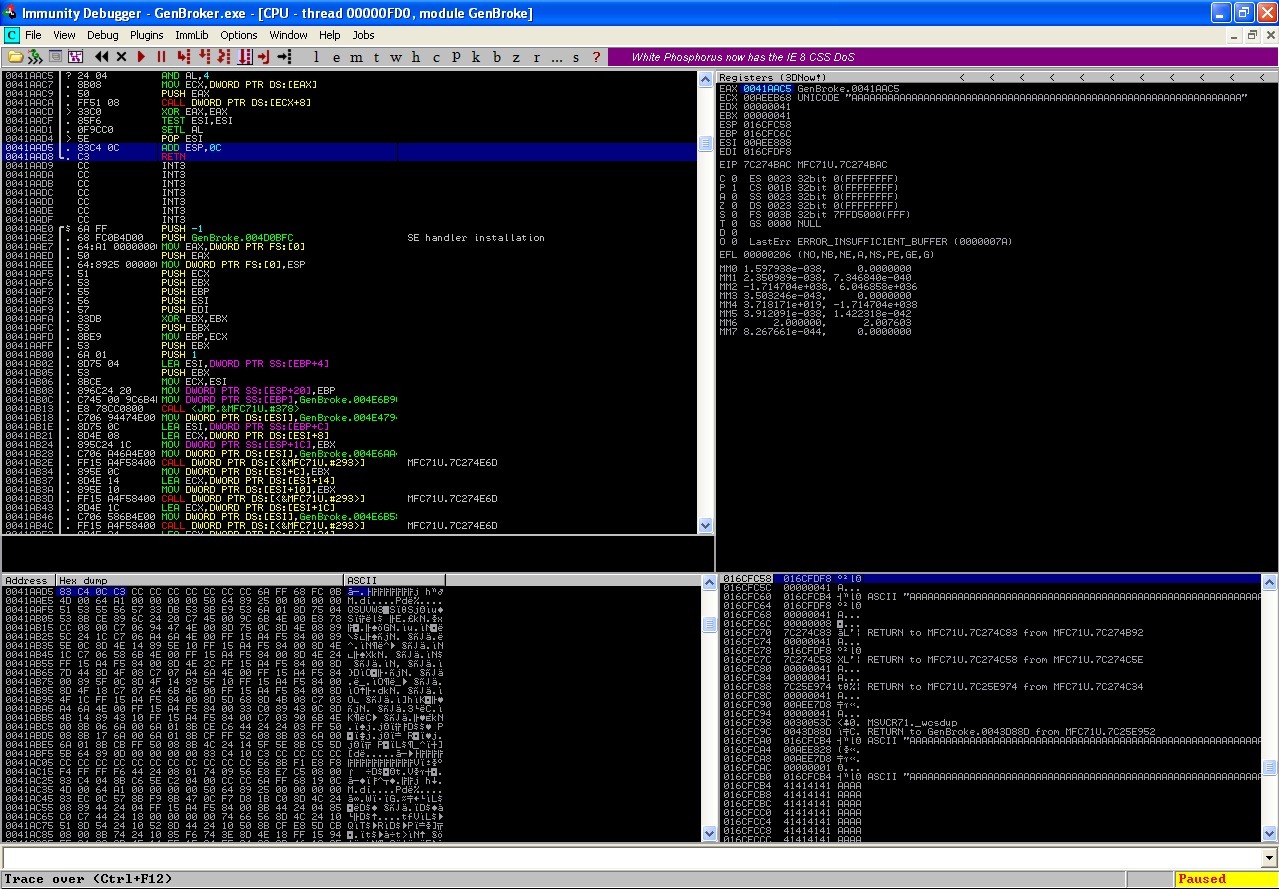The height and width of the screenshot is (889, 1279).
Task: Click the disassembly pane scroll-down arrow
Action: [706, 526]
